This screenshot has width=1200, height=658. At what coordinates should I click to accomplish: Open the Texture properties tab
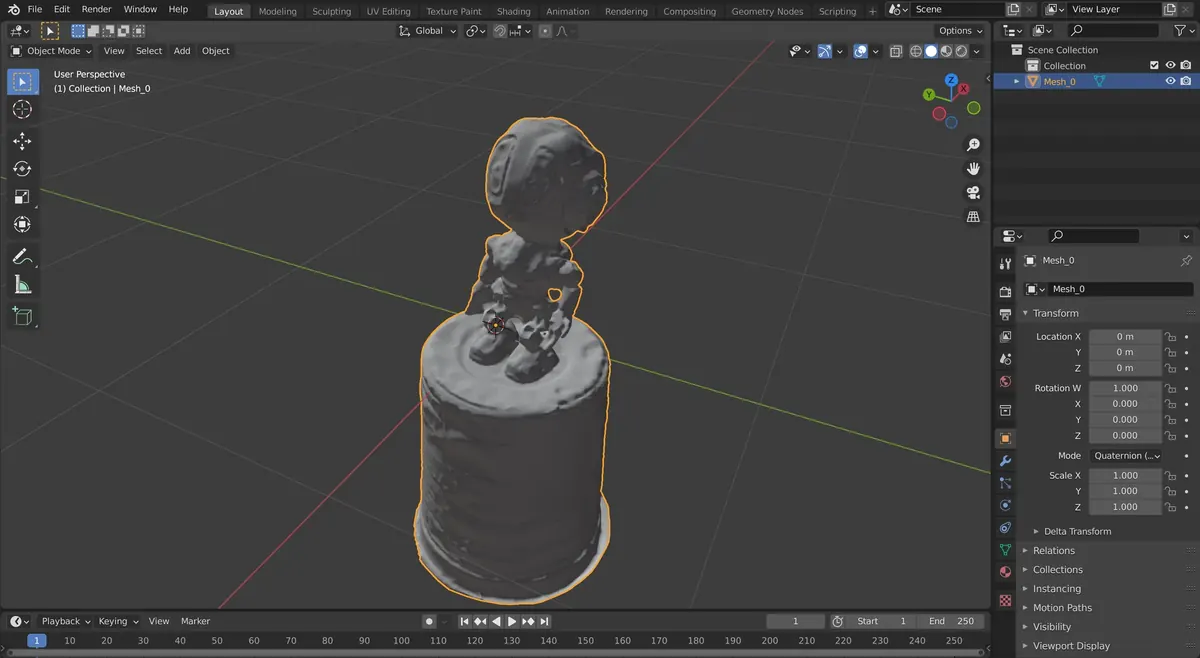click(1005, 601)
